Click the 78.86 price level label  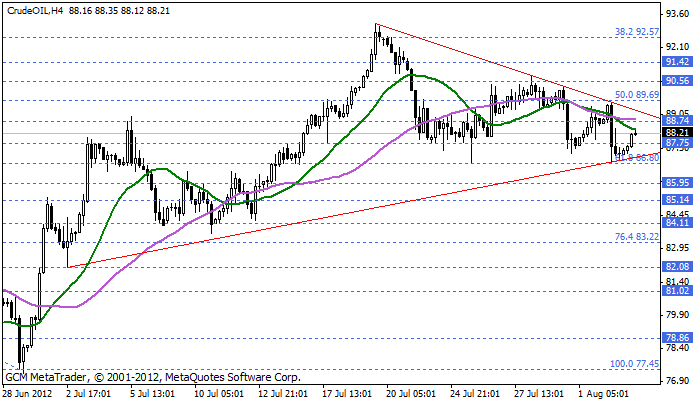[678, 338]
